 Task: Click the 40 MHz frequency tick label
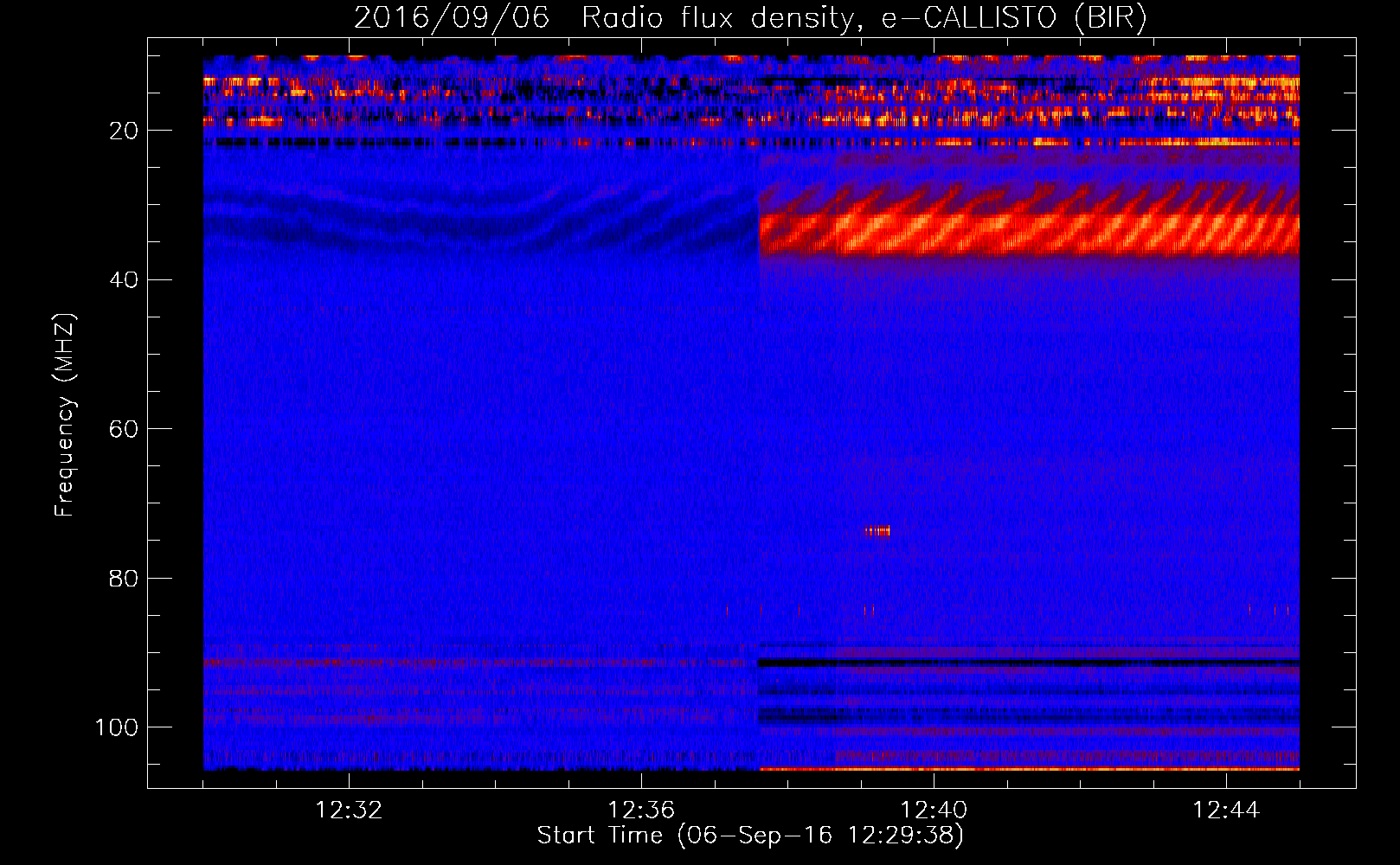[x=124, y=279]
